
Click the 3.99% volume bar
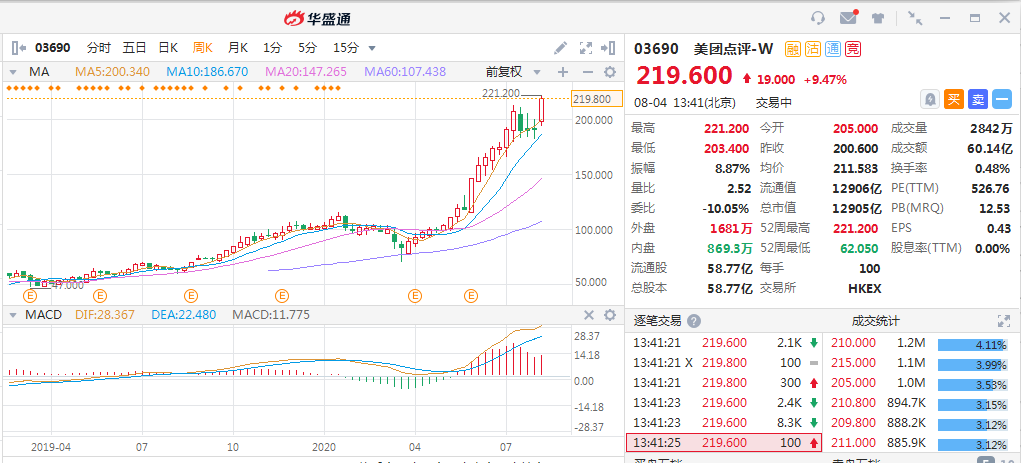coord(974,365)
